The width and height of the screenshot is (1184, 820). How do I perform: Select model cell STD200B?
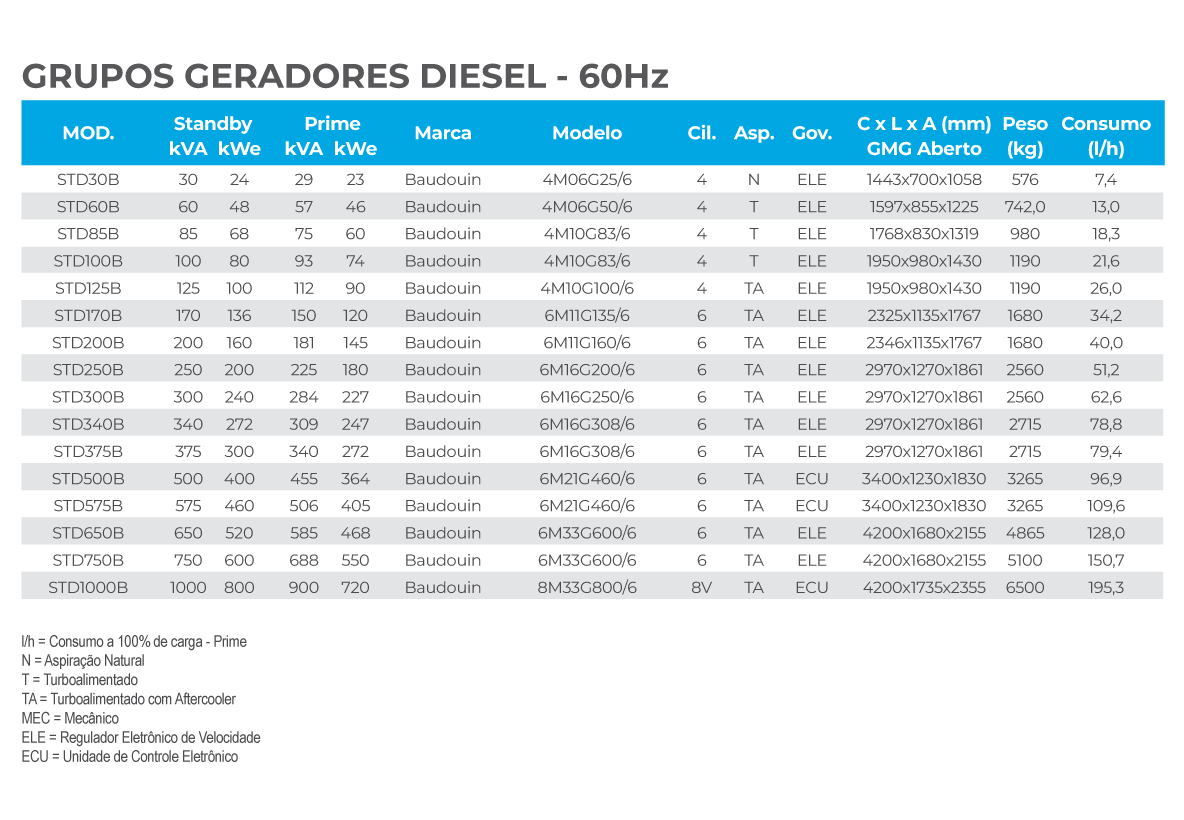88,343
